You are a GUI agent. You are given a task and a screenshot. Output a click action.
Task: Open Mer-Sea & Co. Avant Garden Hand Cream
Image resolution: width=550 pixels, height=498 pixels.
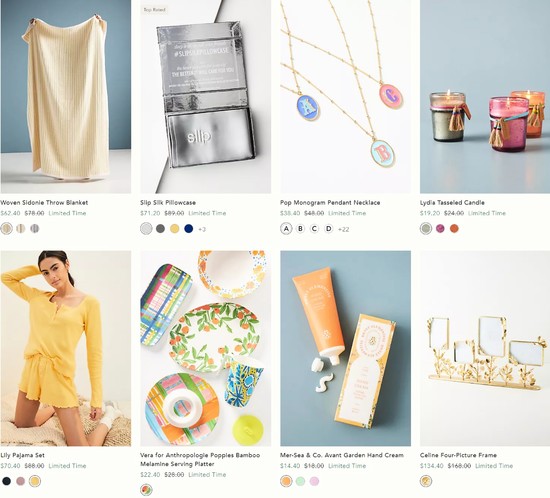[x=342, y=455]
